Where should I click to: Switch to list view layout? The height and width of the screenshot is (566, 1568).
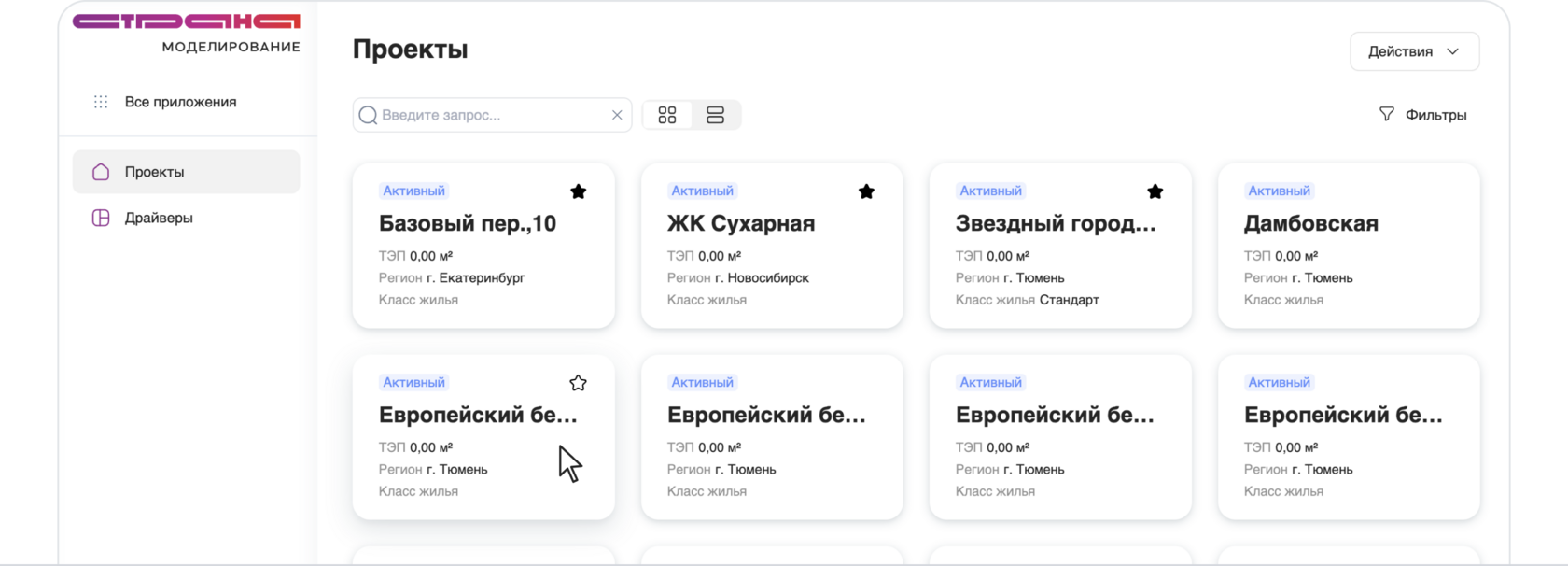[716, 115]
